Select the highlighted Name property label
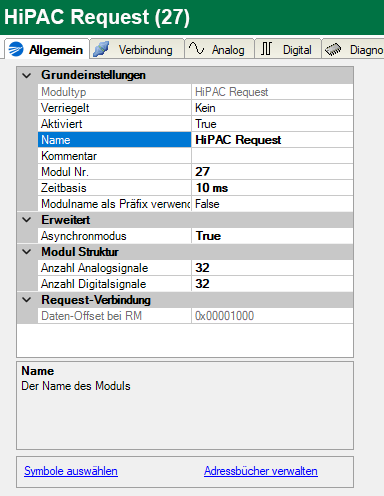This screenshot has height=496, width=384. coord(114,140)
